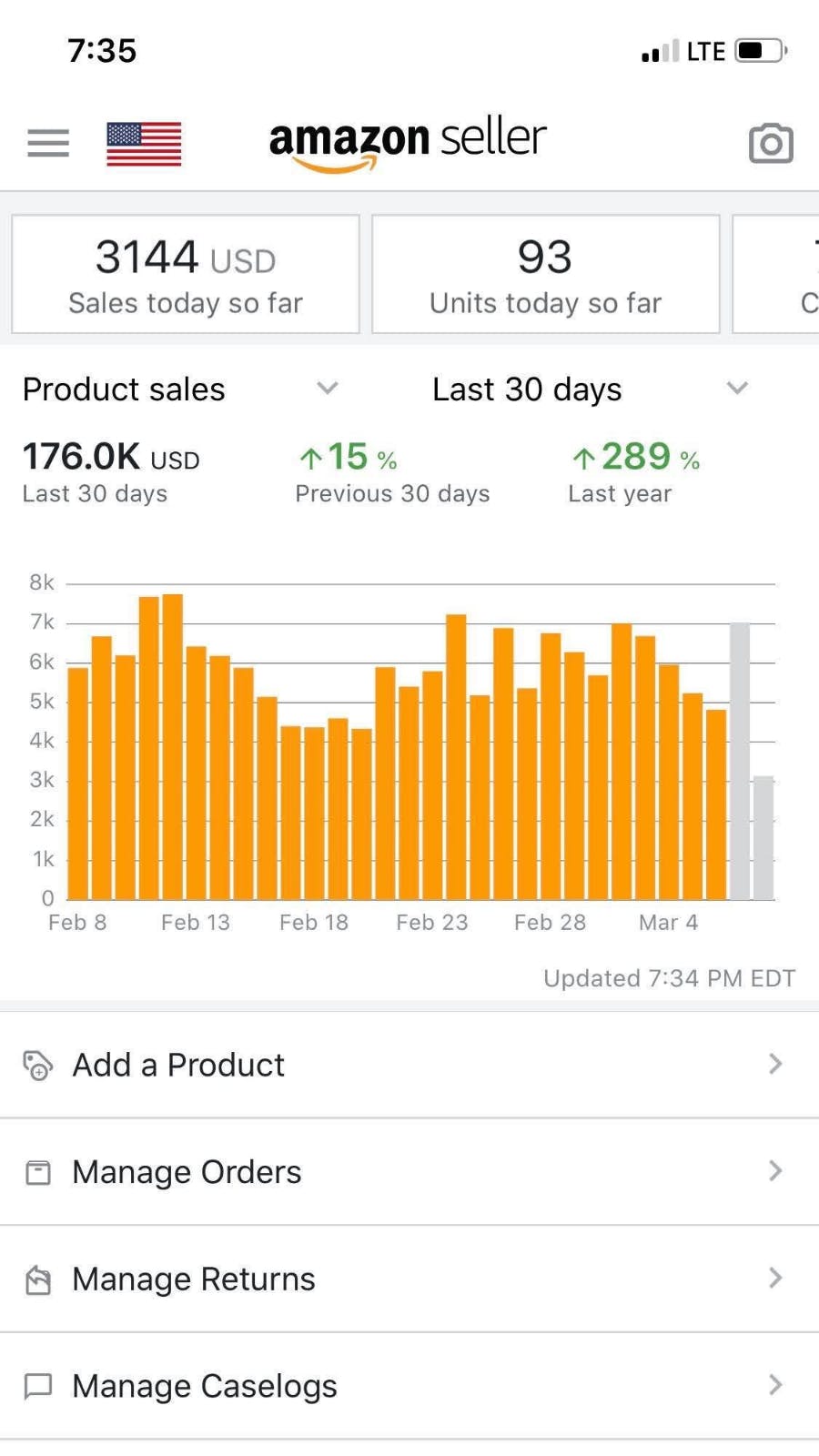Viewport: 819px width, 1456px height.
Task: Tap the Manage Orders box icon
Action: 37,1172
